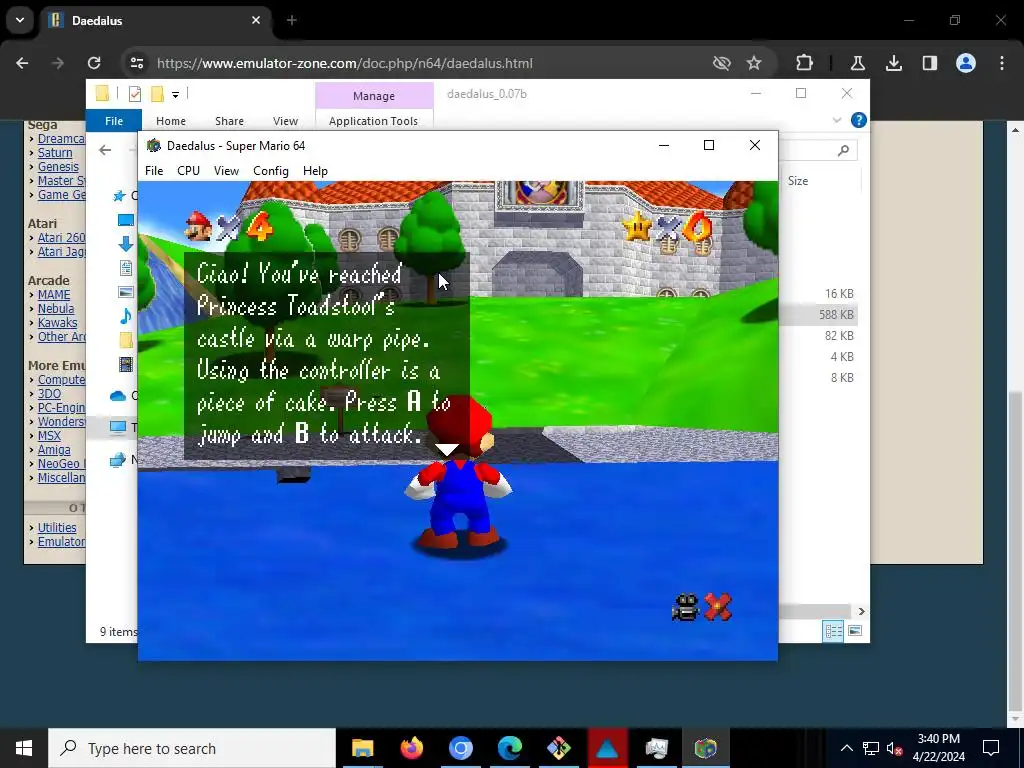This screenshot has width=1024, height=768.
Task: Click the Windows Start button
Action: 24,748
